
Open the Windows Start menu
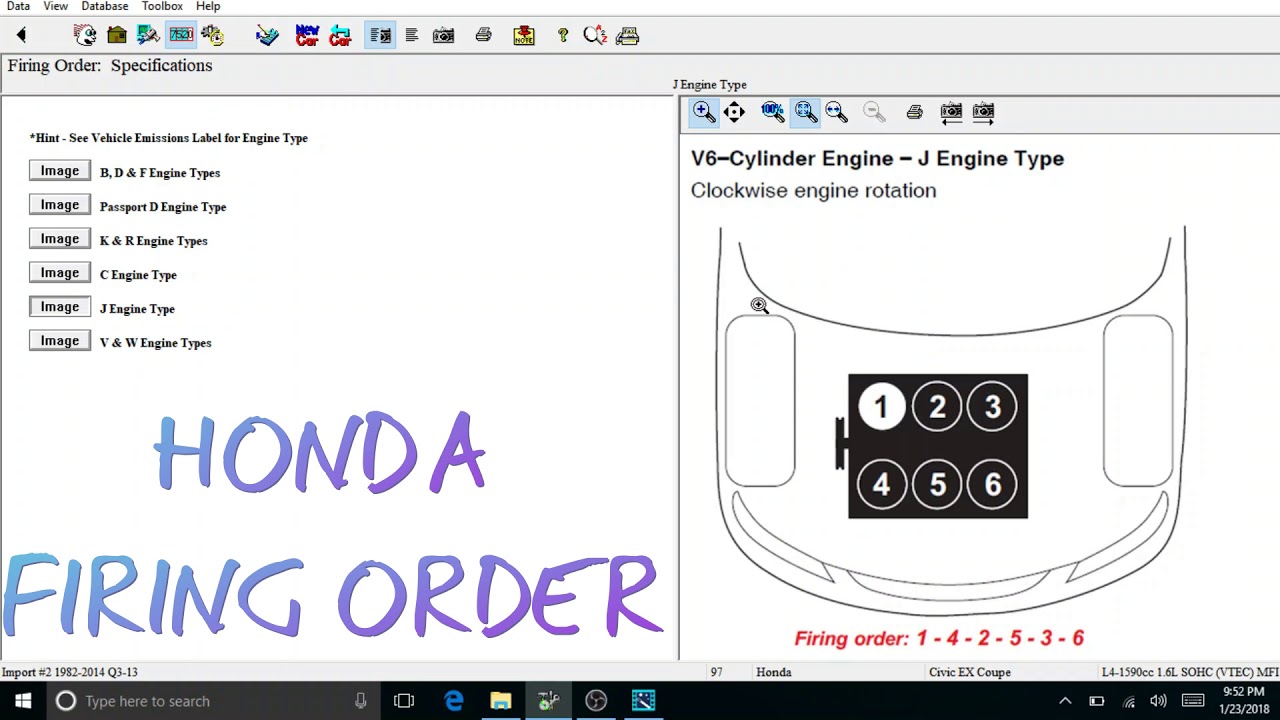point(22,701)
